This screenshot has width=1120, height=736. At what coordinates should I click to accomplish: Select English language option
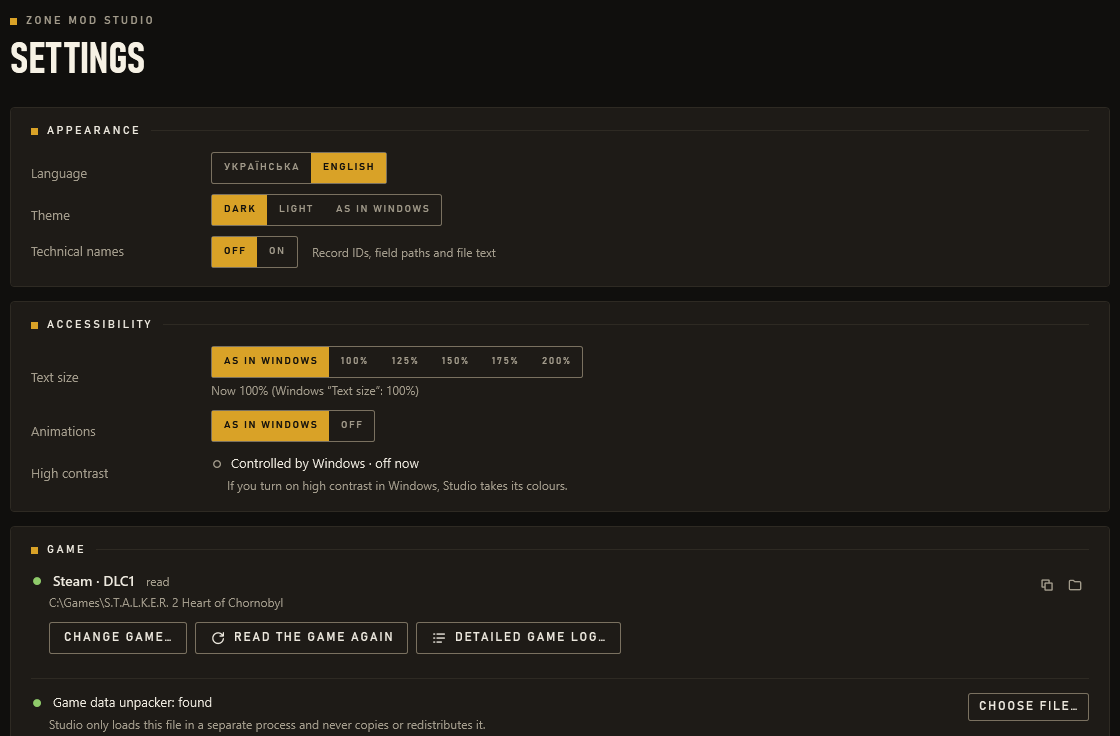point(349,167)
